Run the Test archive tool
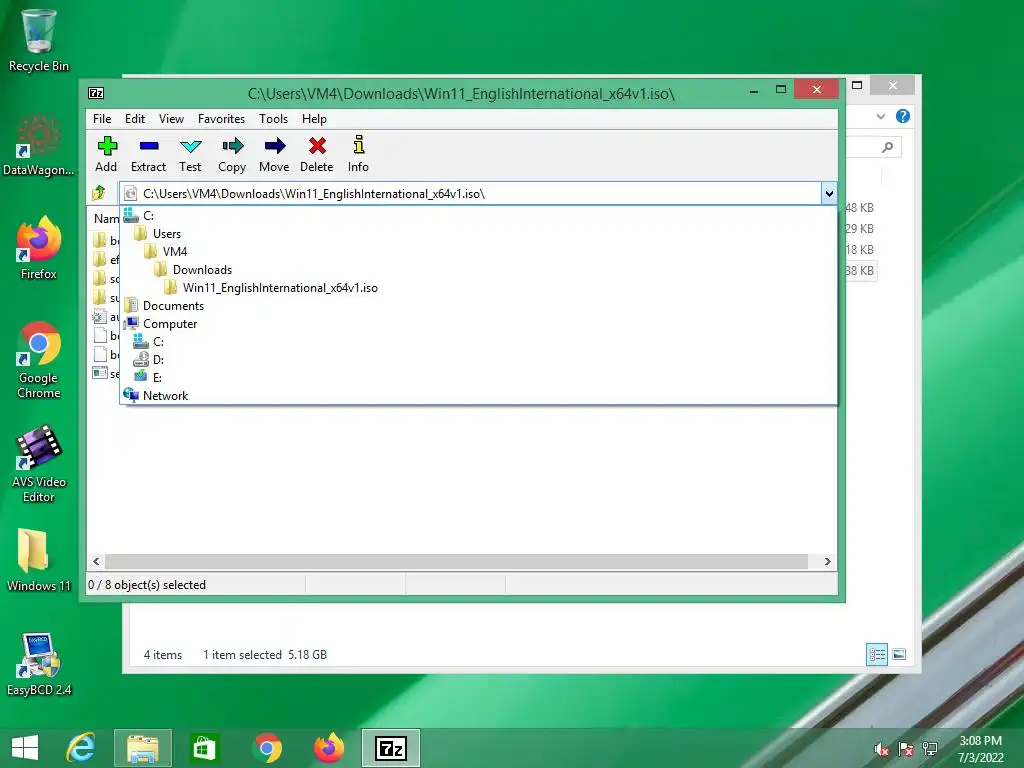 [x=190, y=154]
